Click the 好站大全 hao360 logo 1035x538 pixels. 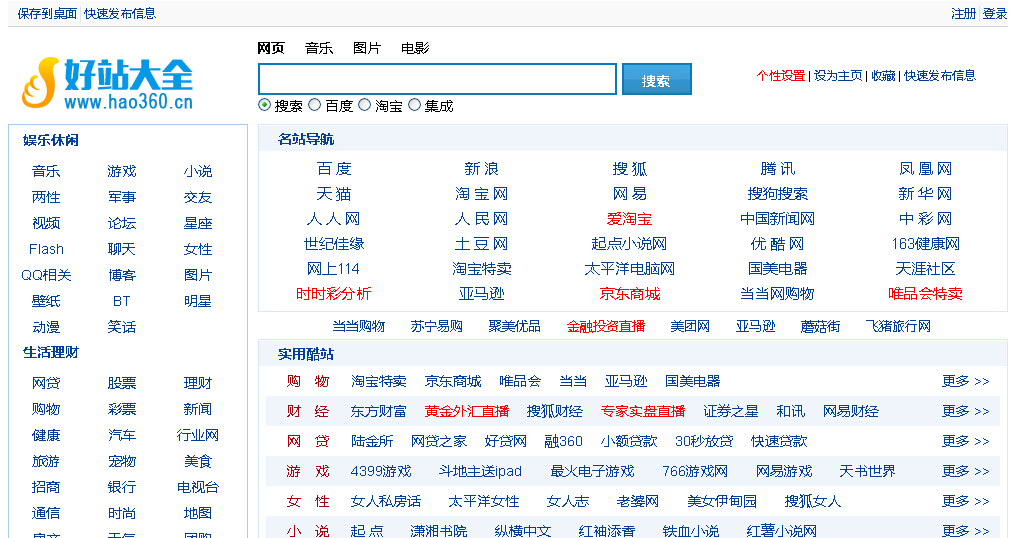[x=107, y=83]
